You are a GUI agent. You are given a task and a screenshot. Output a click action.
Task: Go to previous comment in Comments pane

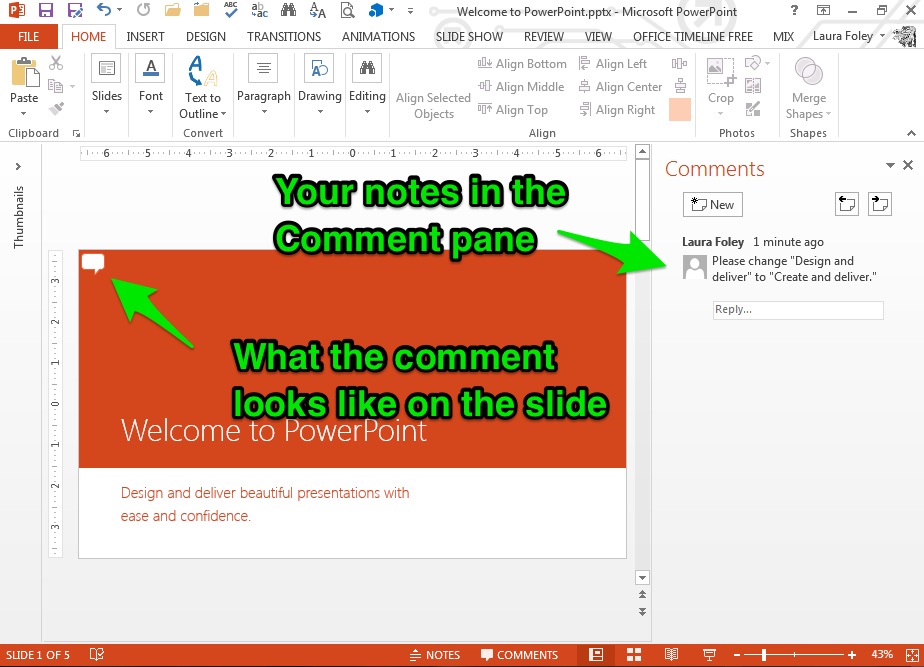pos(847,204)
